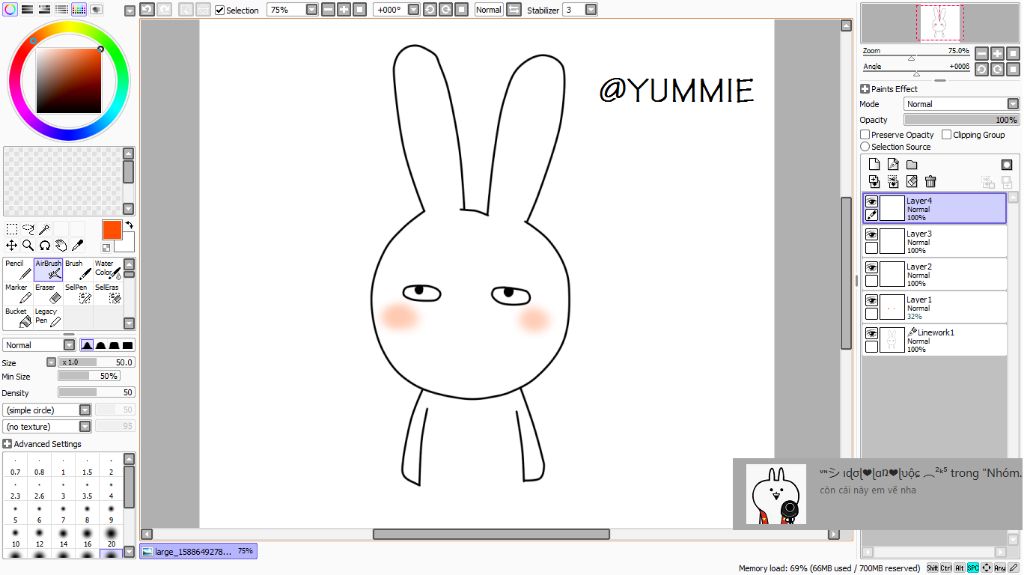1024x575 pixels.
Task: Hide Layer3 using its eye icon
Action: pos(871,235)
